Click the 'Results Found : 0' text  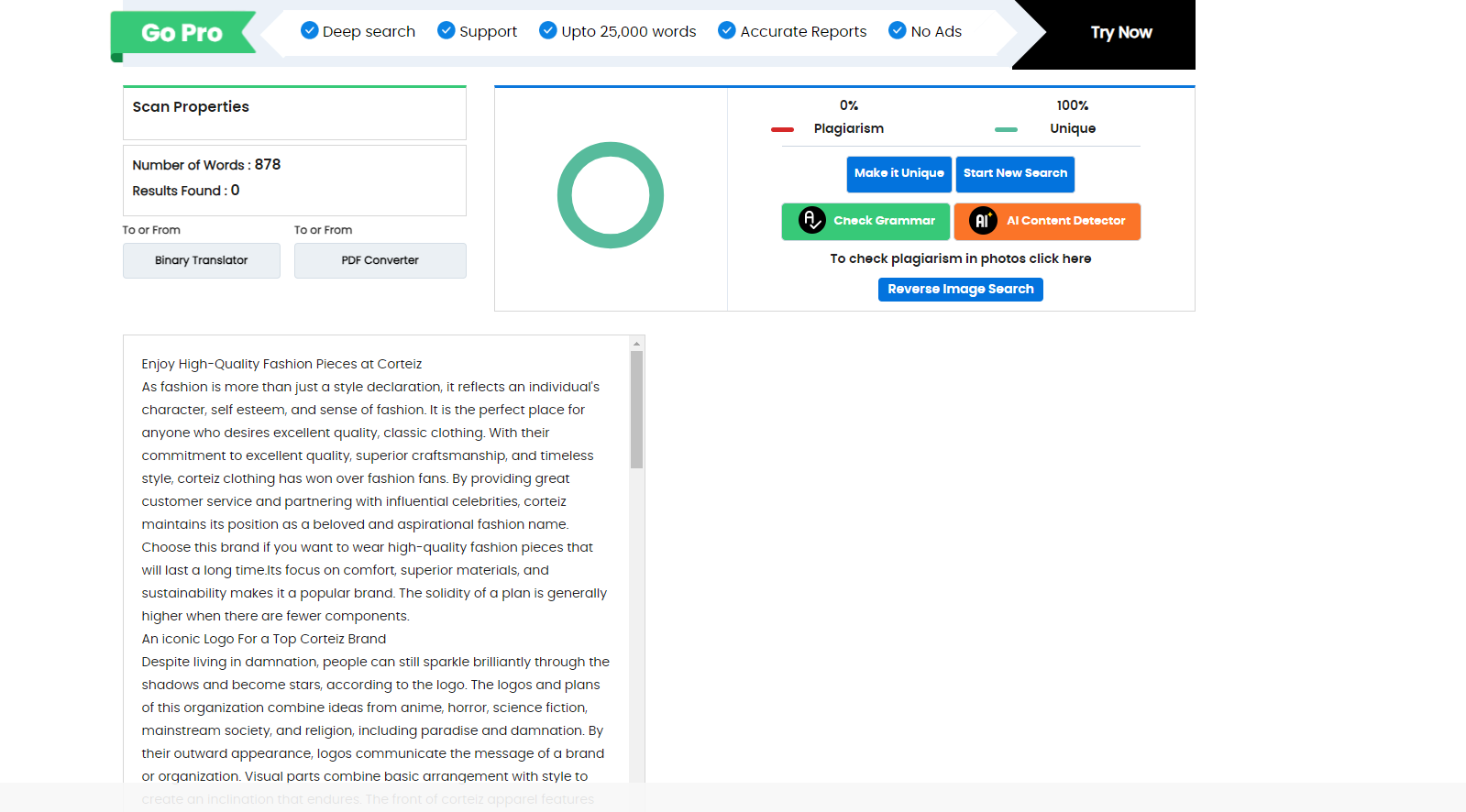186,191
